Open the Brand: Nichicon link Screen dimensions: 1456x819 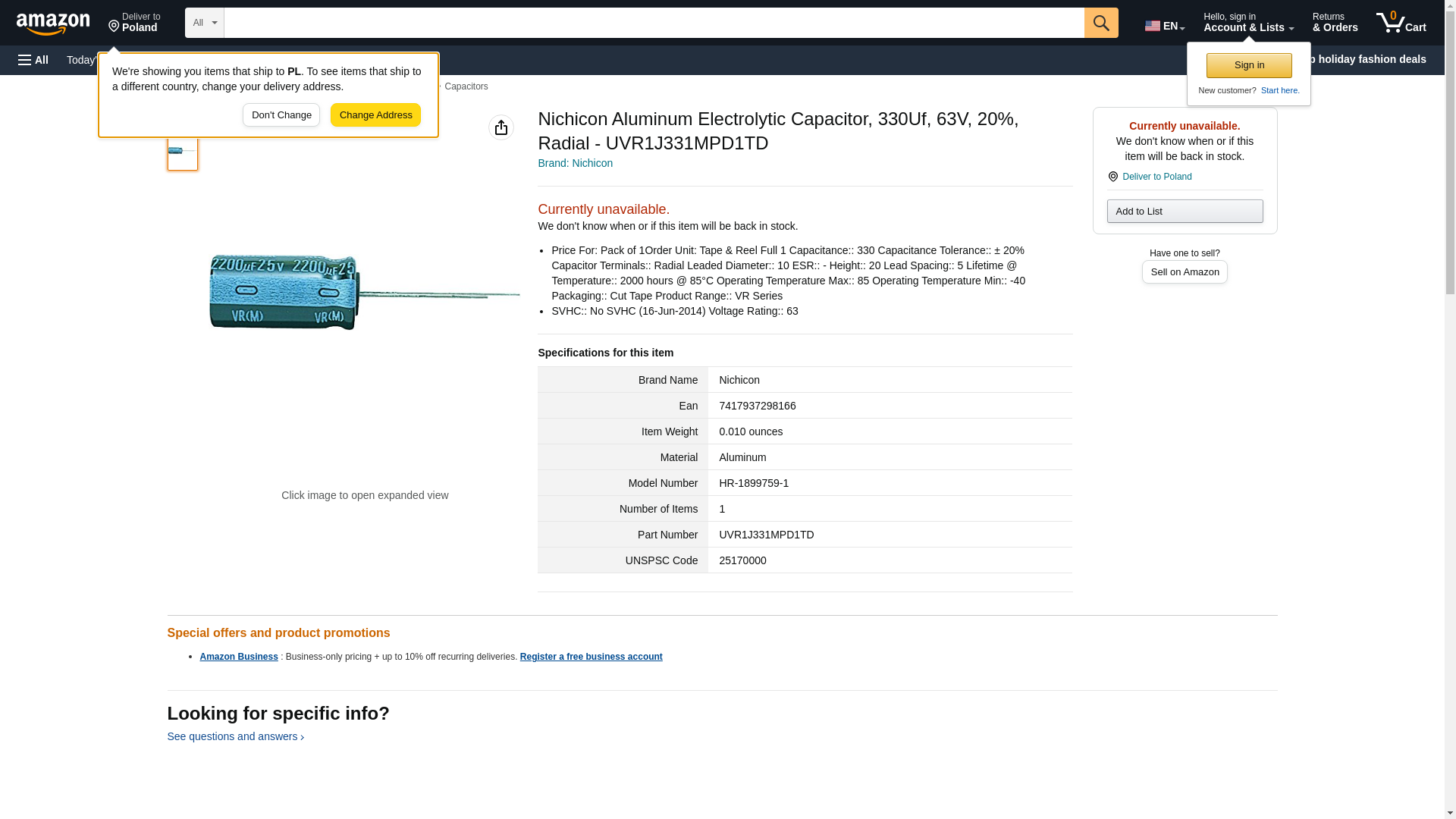click(575, 163)
